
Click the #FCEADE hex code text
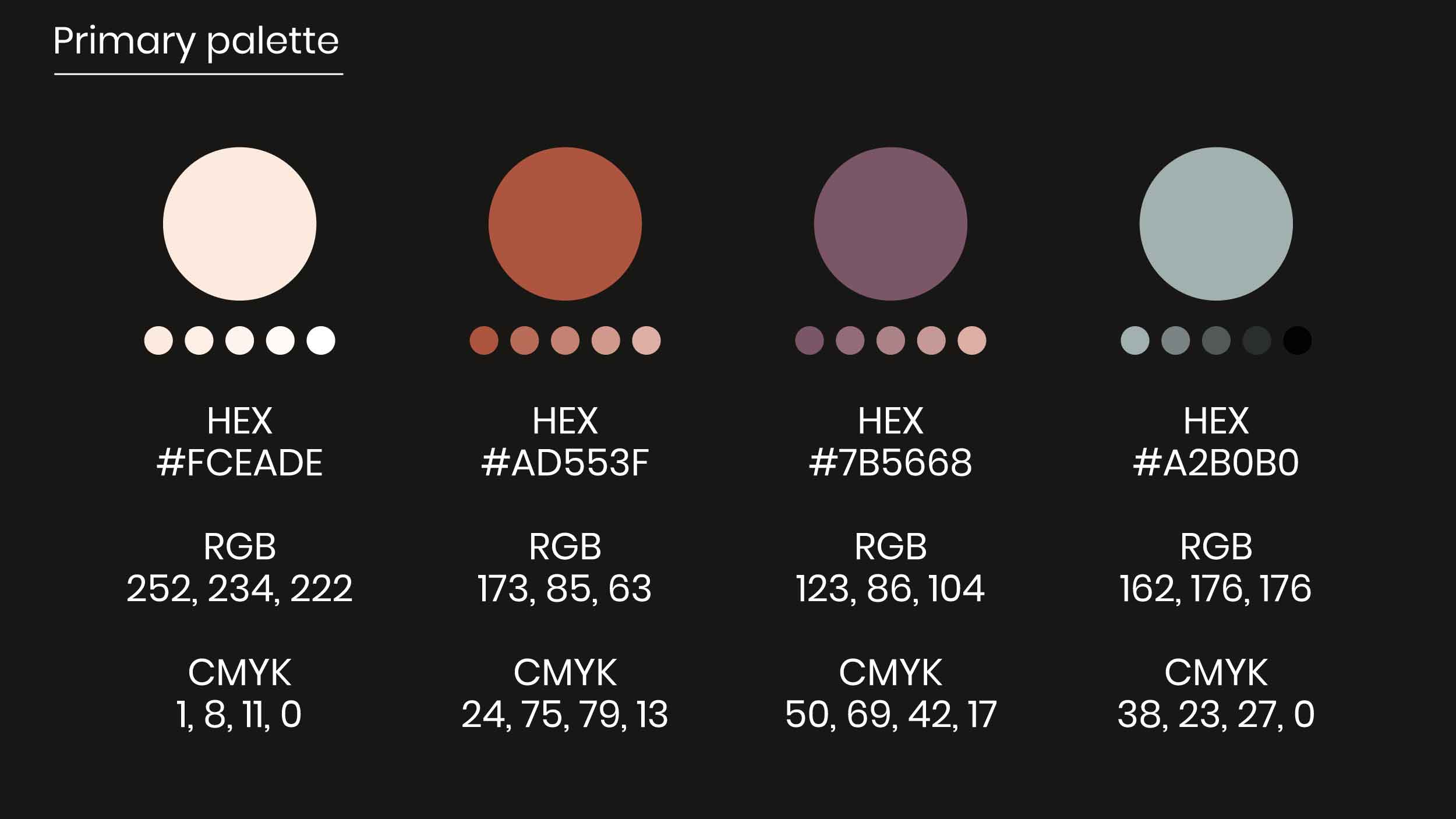point(239,463)
